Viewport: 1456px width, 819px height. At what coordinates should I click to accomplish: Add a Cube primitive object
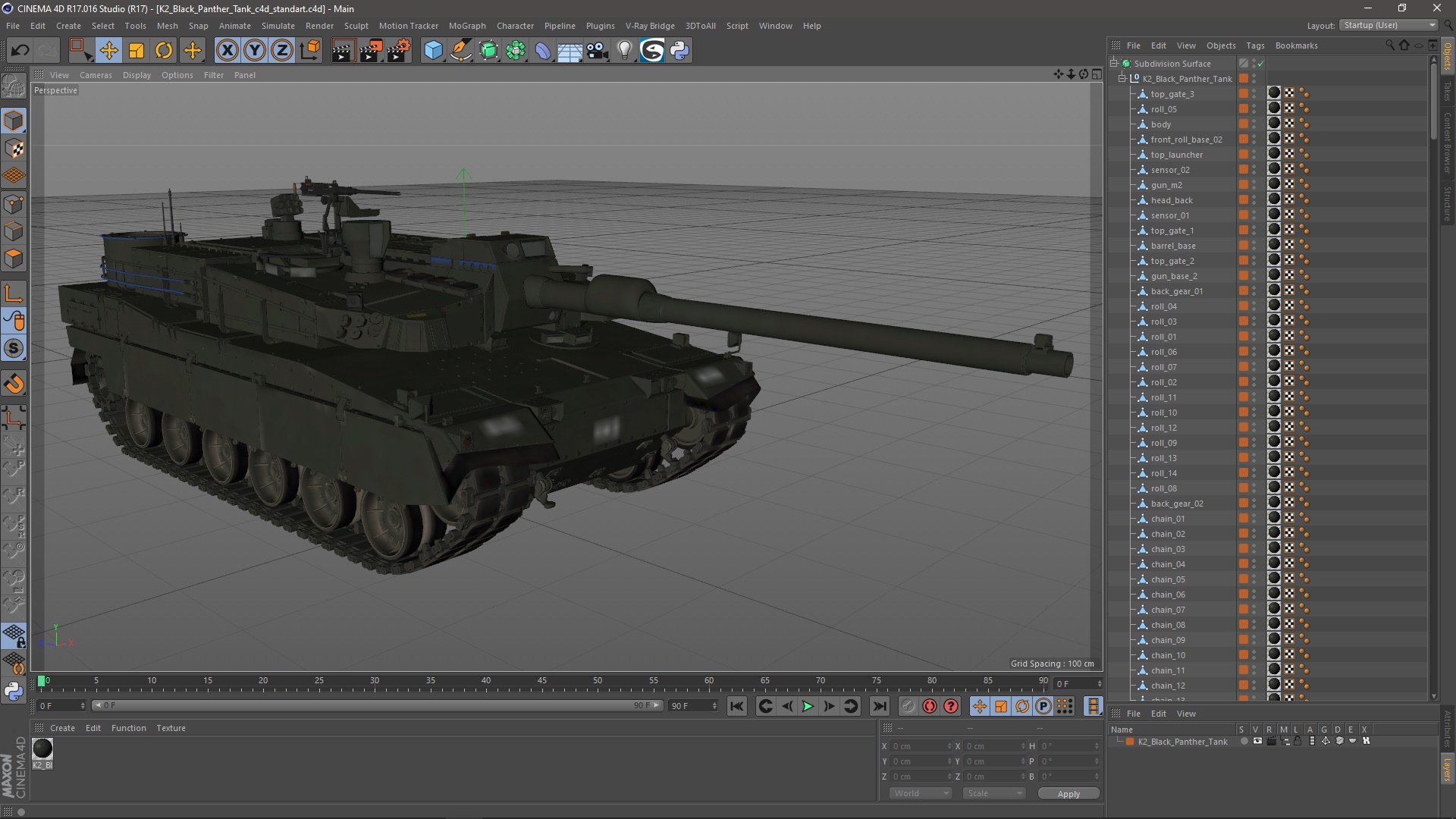(433, 51)
